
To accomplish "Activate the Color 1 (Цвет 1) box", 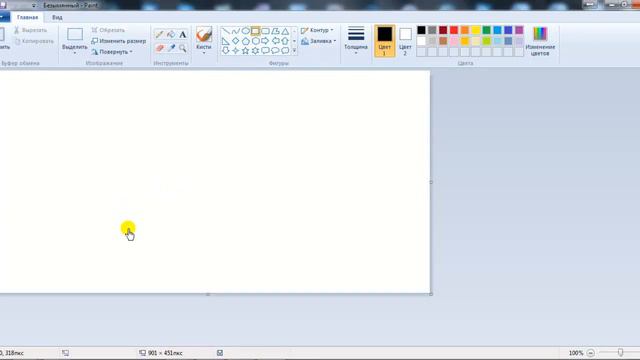I will click(x=384, y=41).
